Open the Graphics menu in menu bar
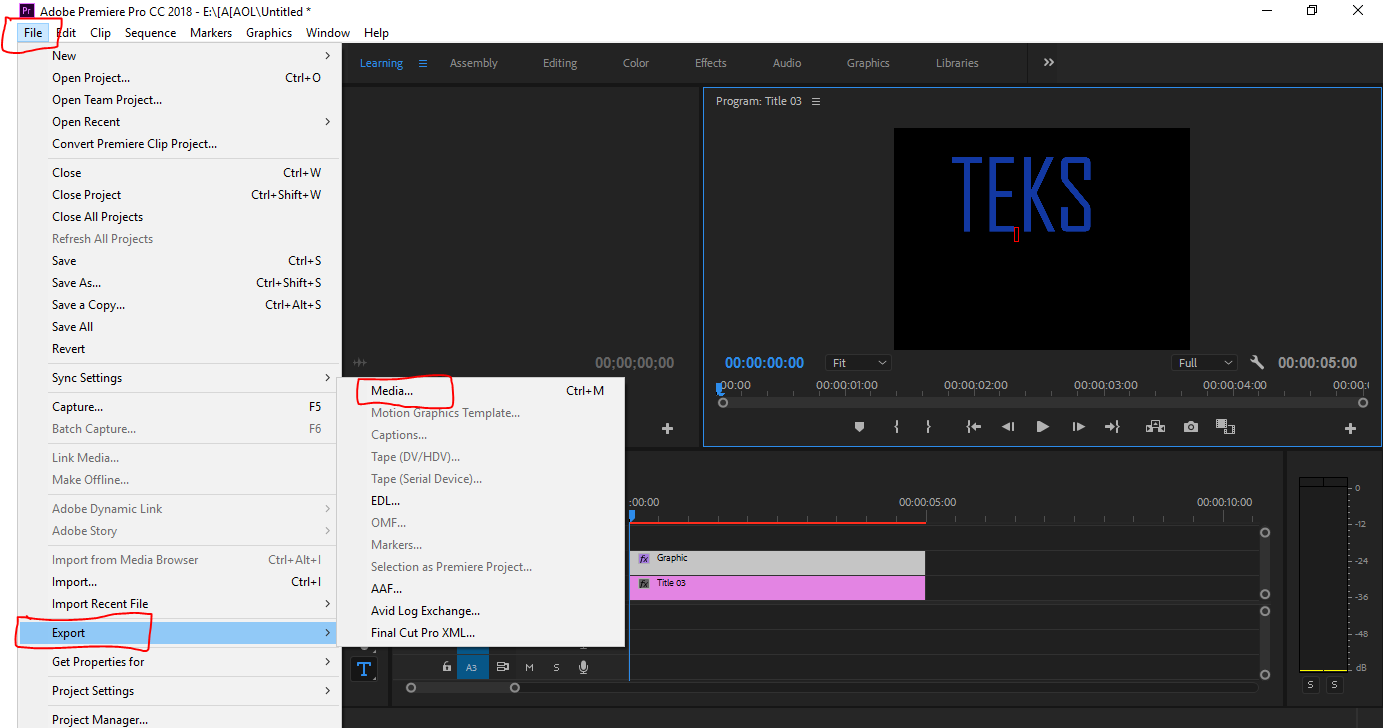The height and width of the screenshot is (728, 1383). 269,33
